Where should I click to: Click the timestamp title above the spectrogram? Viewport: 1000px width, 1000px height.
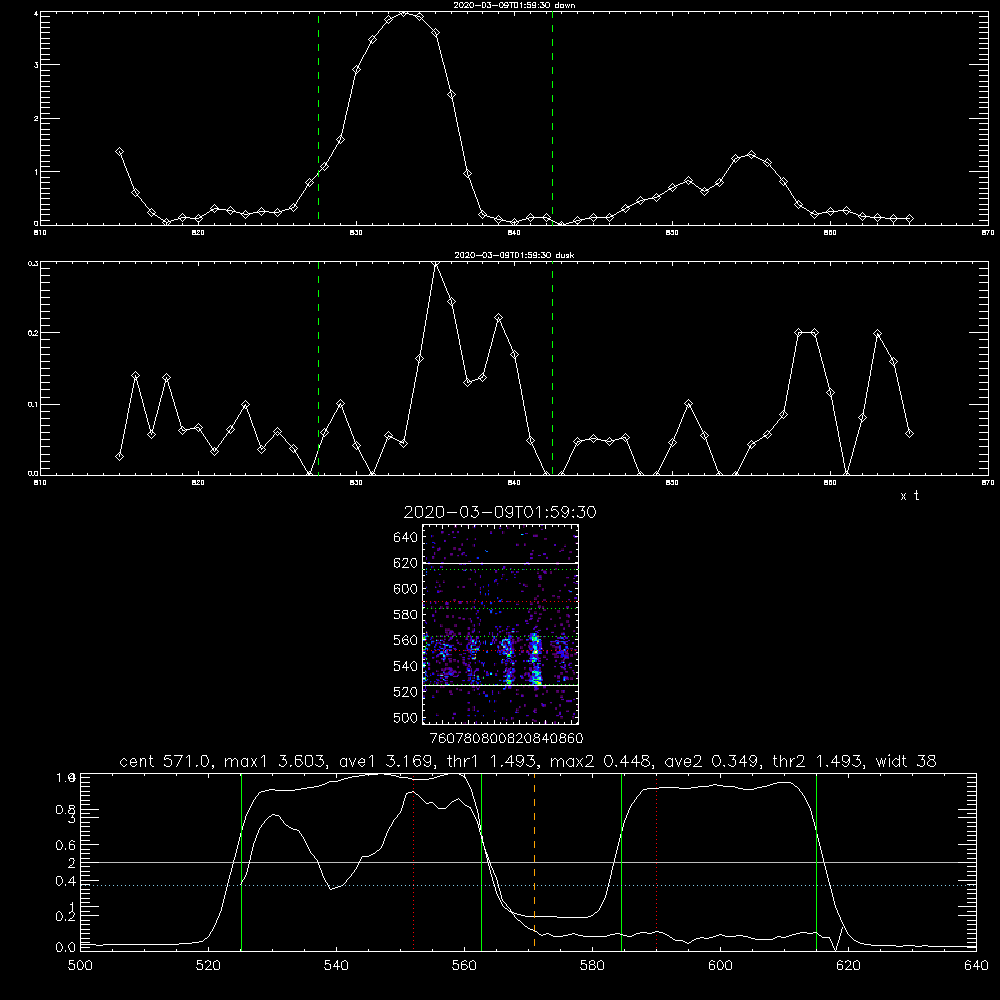tap(500, 512)
